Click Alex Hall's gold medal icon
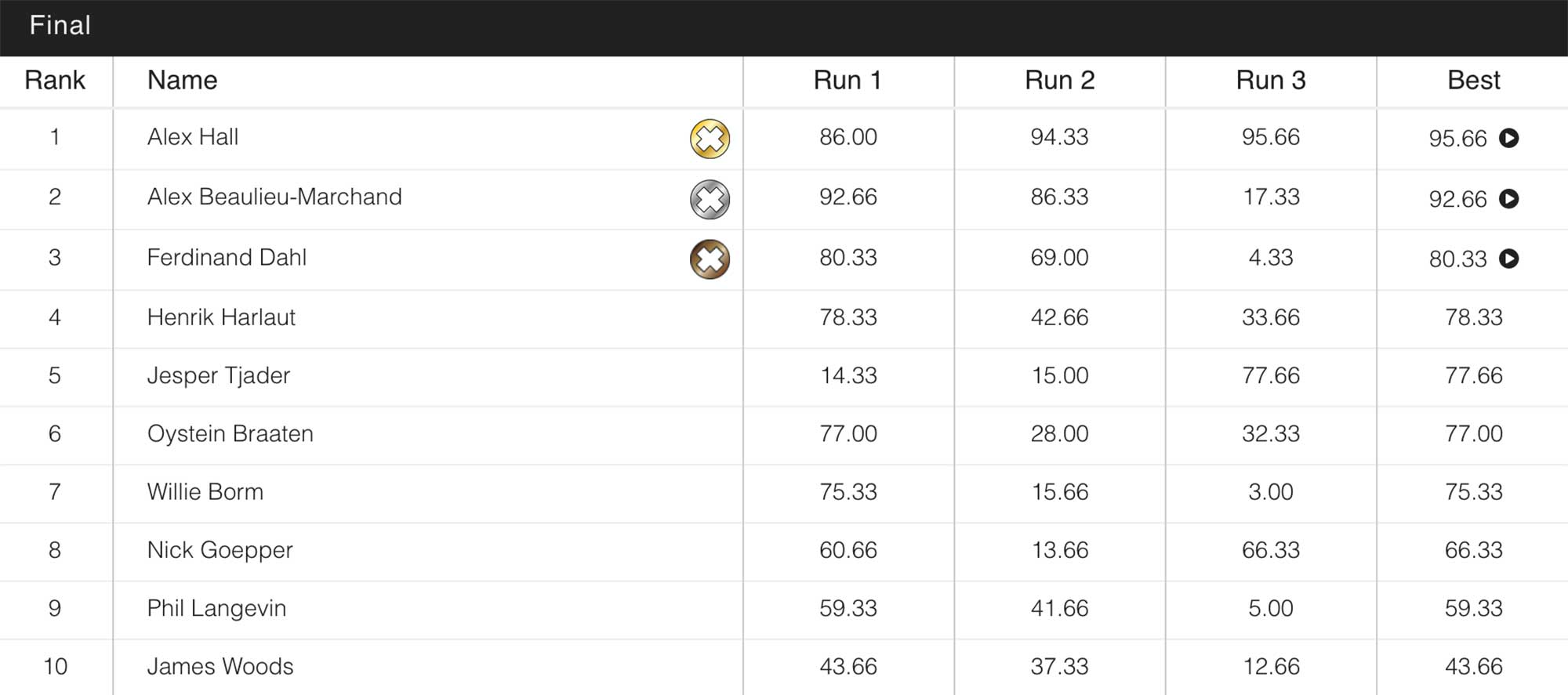Image resolution: width=1568 pixels, height=695 pixels. click(710, 139)
